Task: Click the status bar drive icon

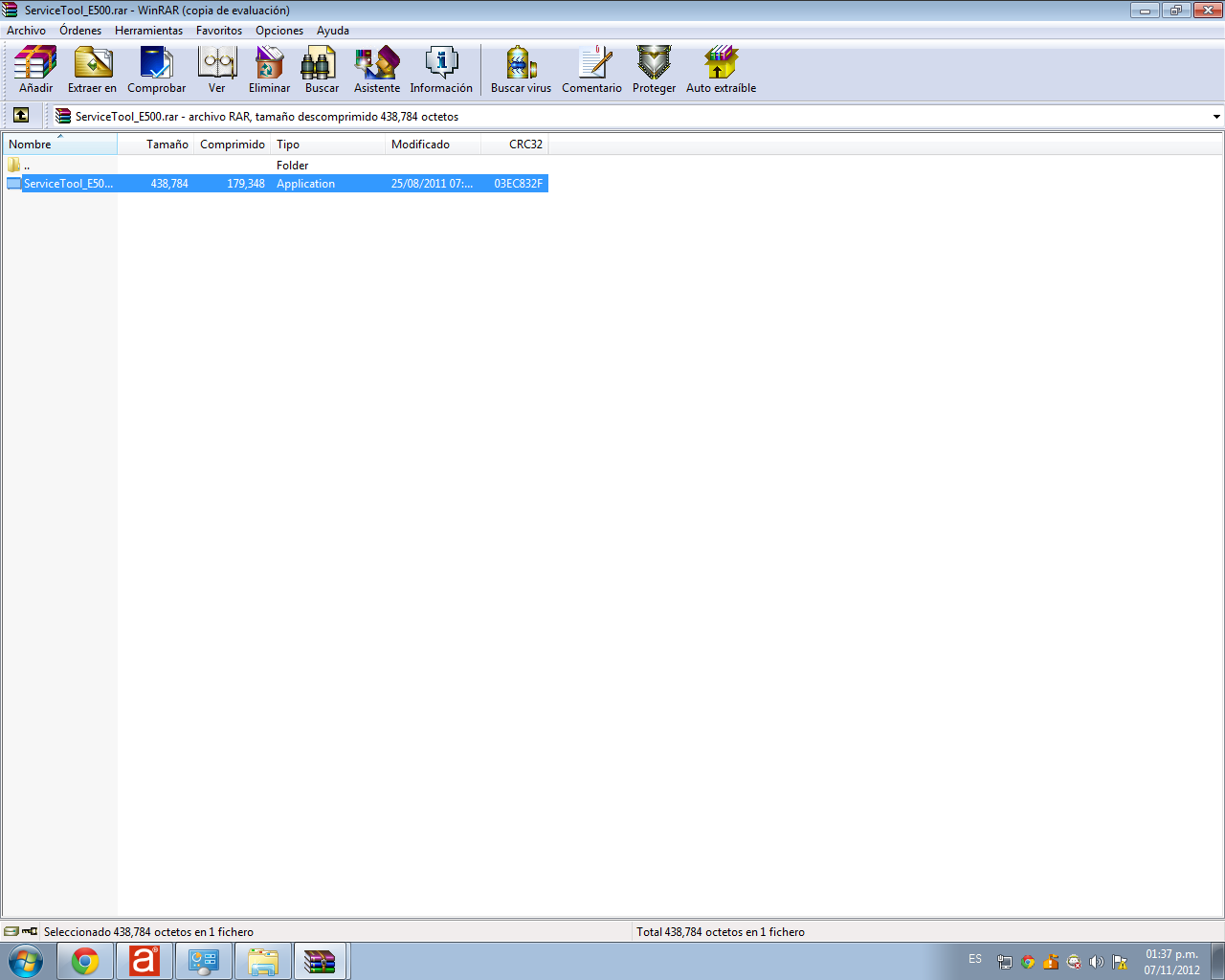Action: [x=11, y=931]
